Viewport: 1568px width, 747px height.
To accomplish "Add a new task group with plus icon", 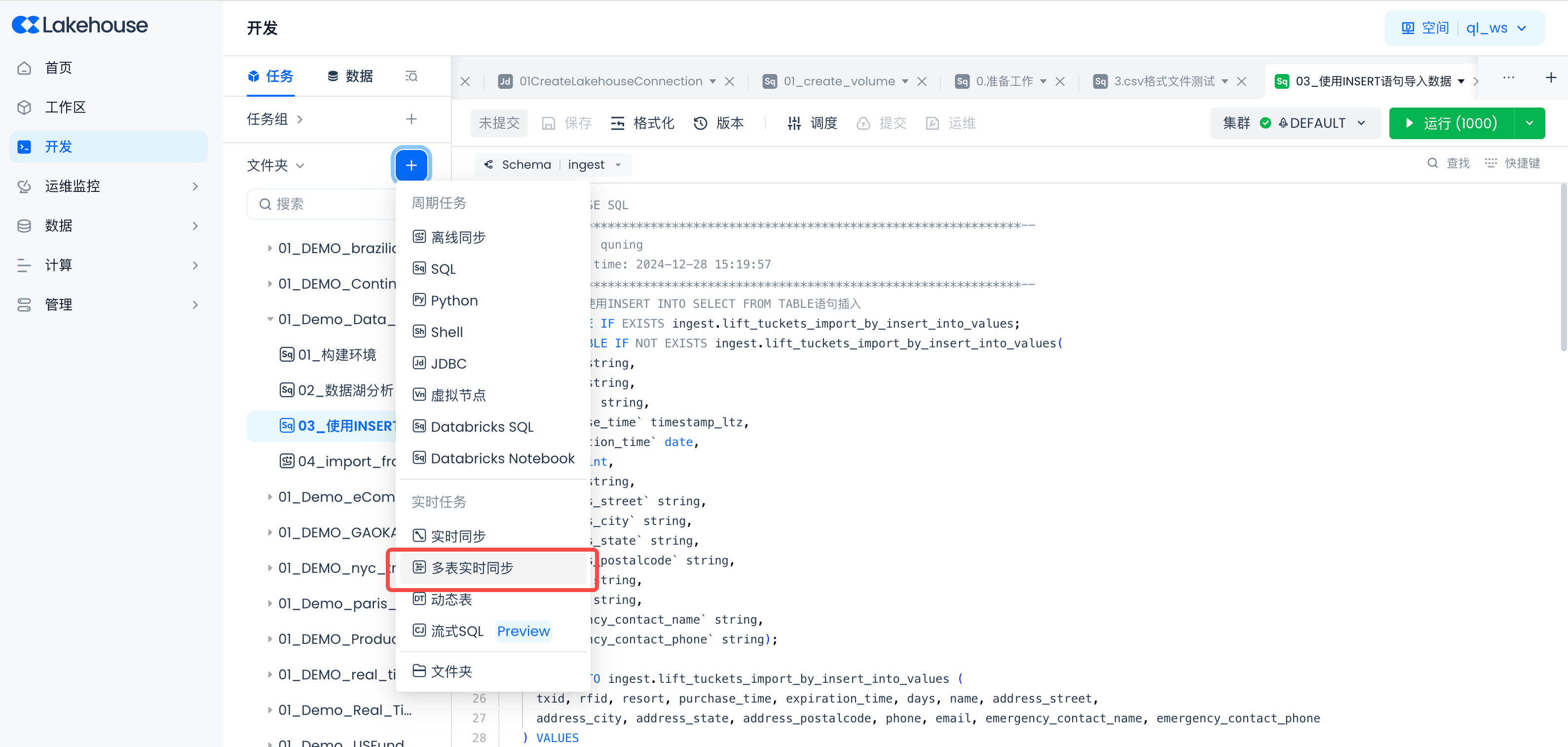I will point(411,119).
